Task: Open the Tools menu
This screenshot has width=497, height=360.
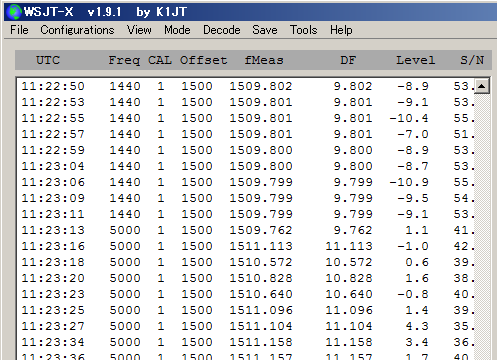Action: click(x=303, y=30)
